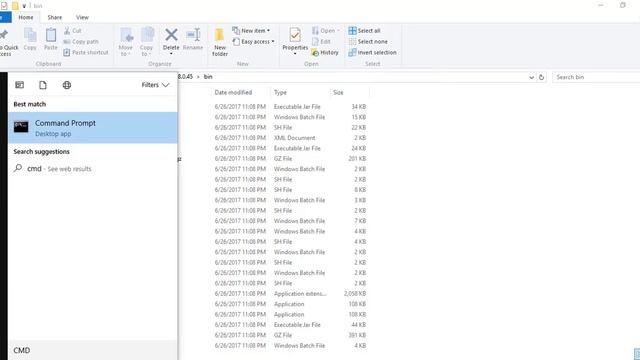Viewport: 640px width, 360px height.
Task: Click the Delete icon
Action: coord(171,35)
